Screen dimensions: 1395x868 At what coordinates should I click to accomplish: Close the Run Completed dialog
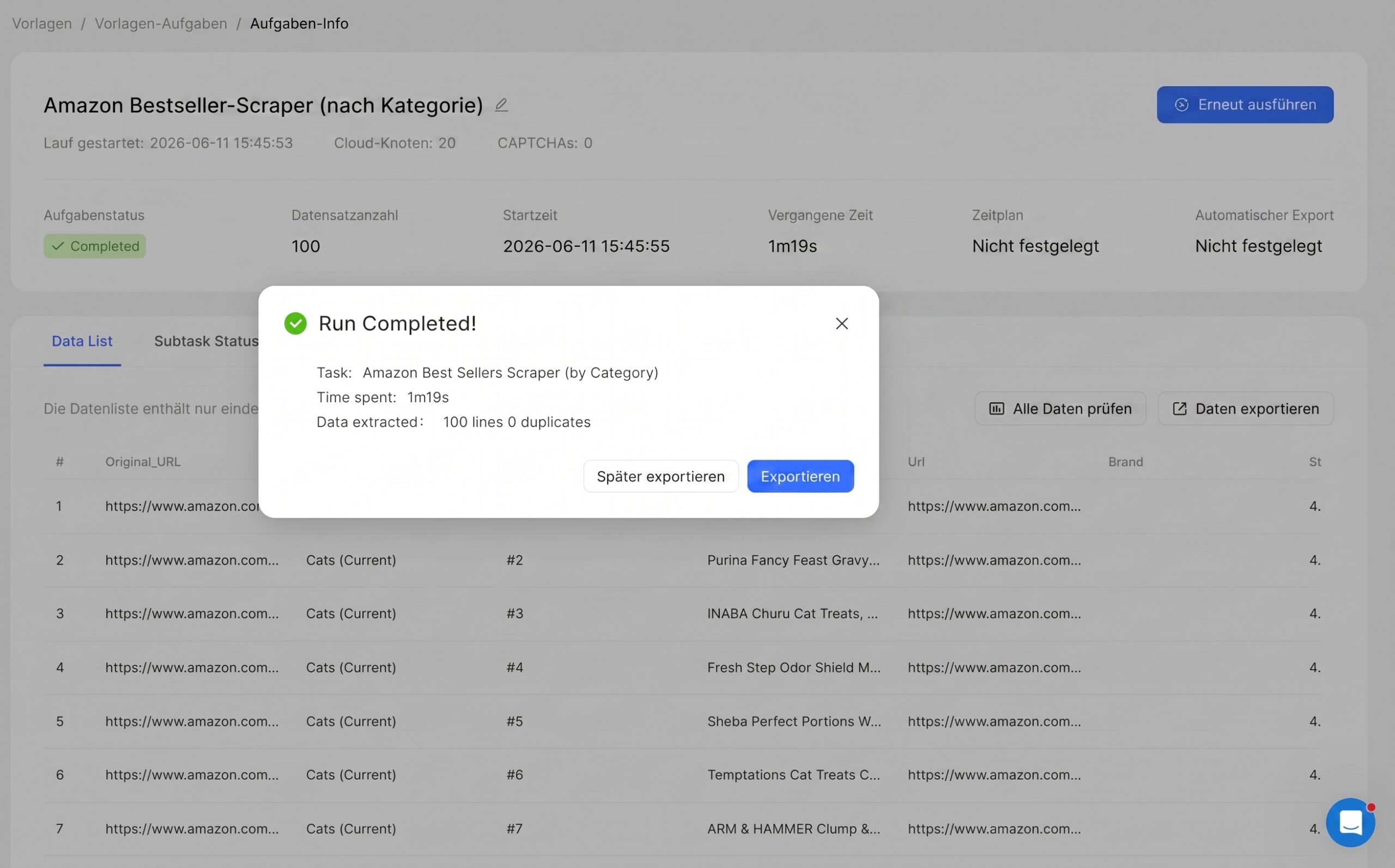841,324
